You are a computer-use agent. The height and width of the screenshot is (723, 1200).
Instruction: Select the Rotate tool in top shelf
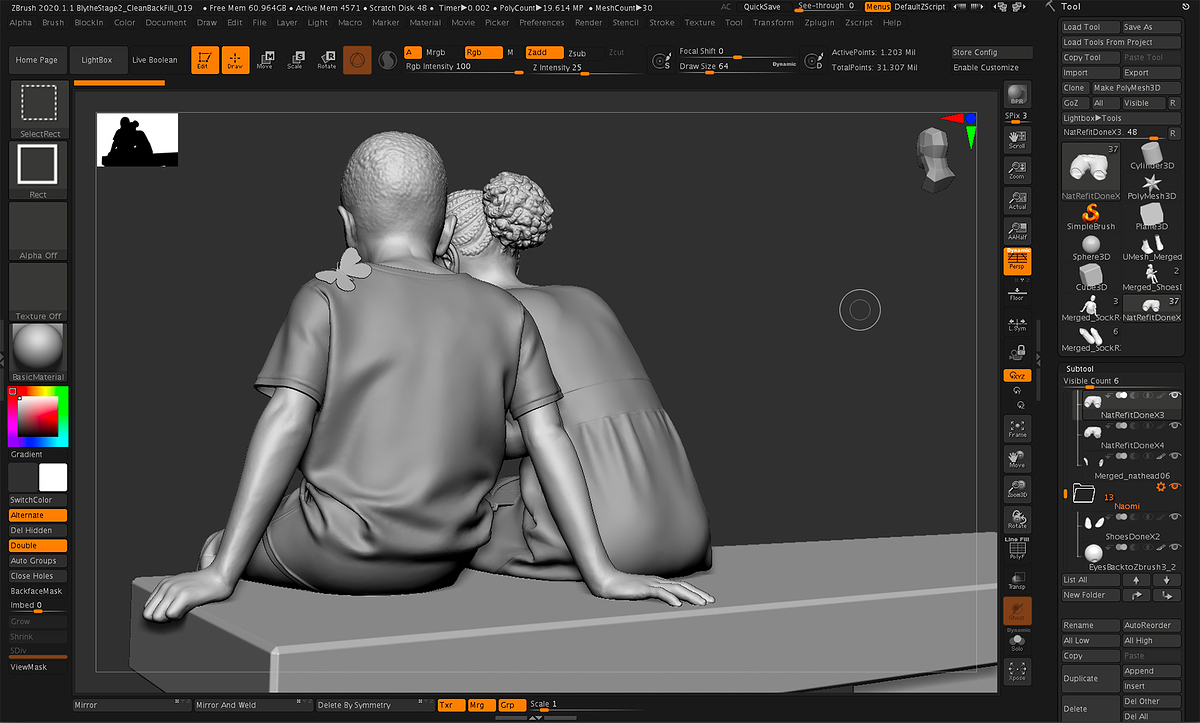click(326, 60)
